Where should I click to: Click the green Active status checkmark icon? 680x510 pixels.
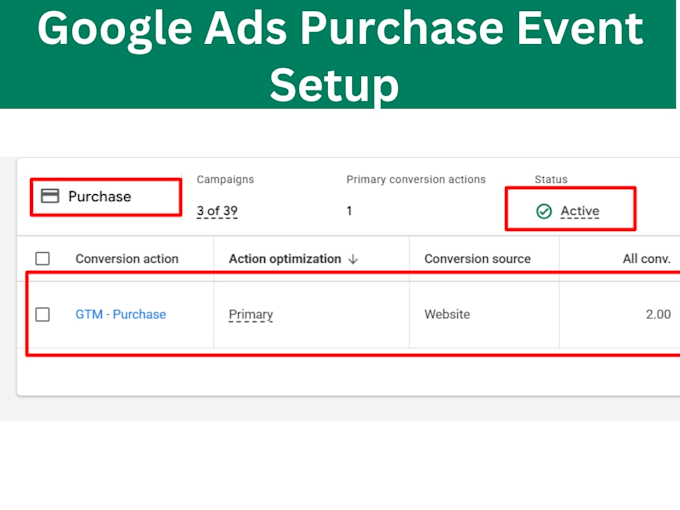[544, 211]
